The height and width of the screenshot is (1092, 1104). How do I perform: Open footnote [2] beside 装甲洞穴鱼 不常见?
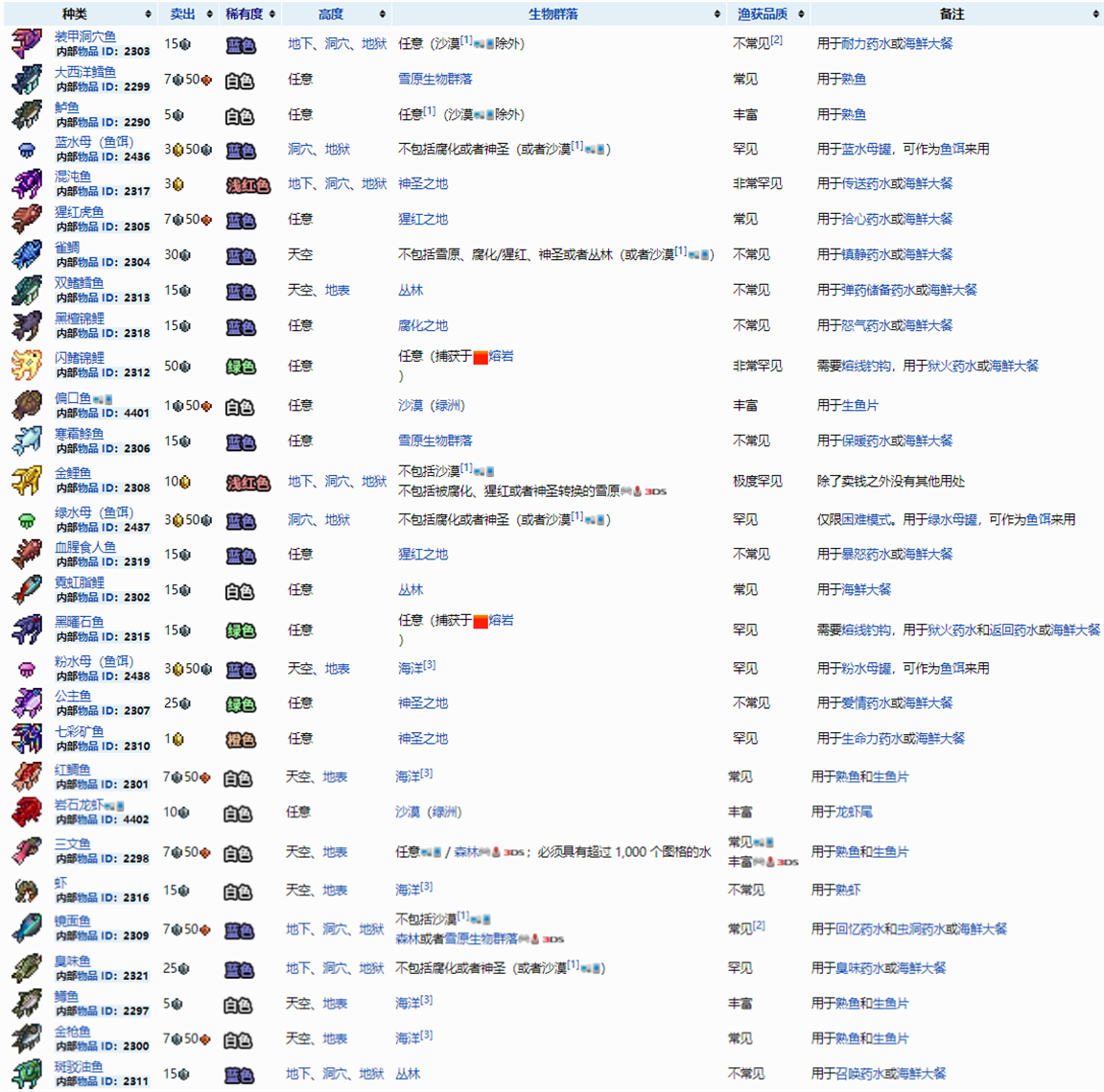click(776, 40)
